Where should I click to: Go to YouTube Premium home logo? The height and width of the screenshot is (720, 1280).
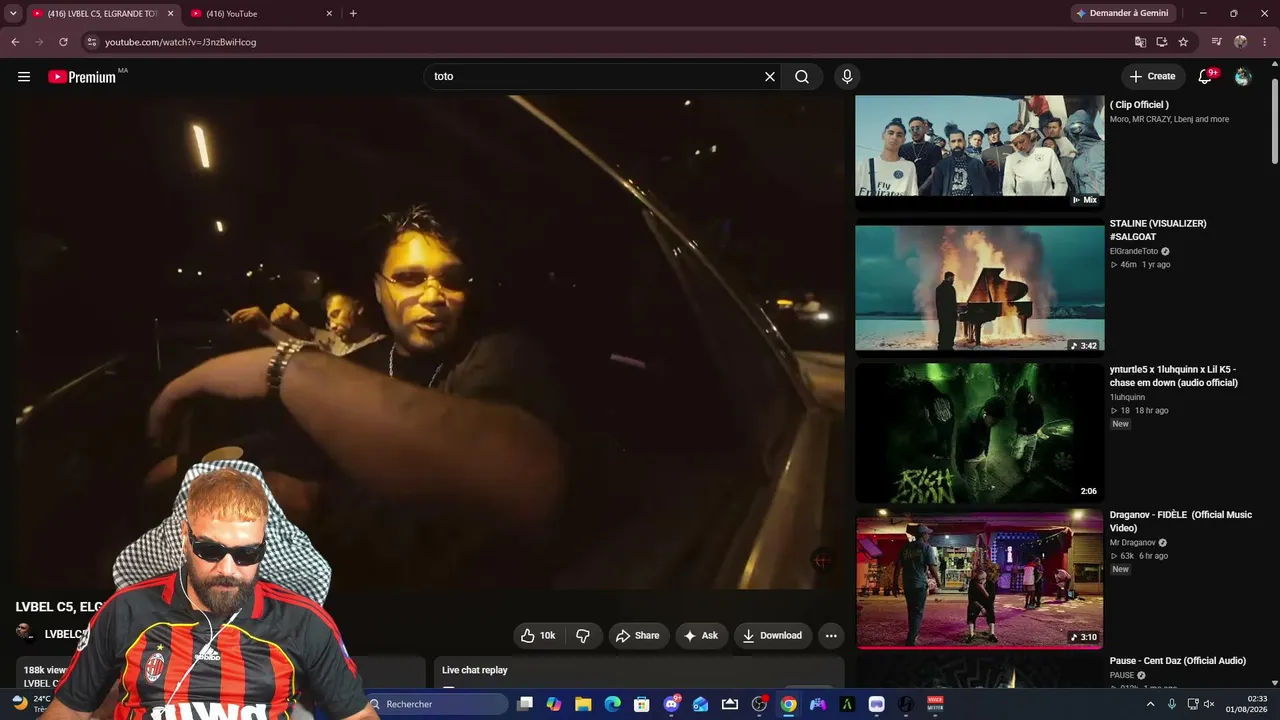[x=82, y=77]
